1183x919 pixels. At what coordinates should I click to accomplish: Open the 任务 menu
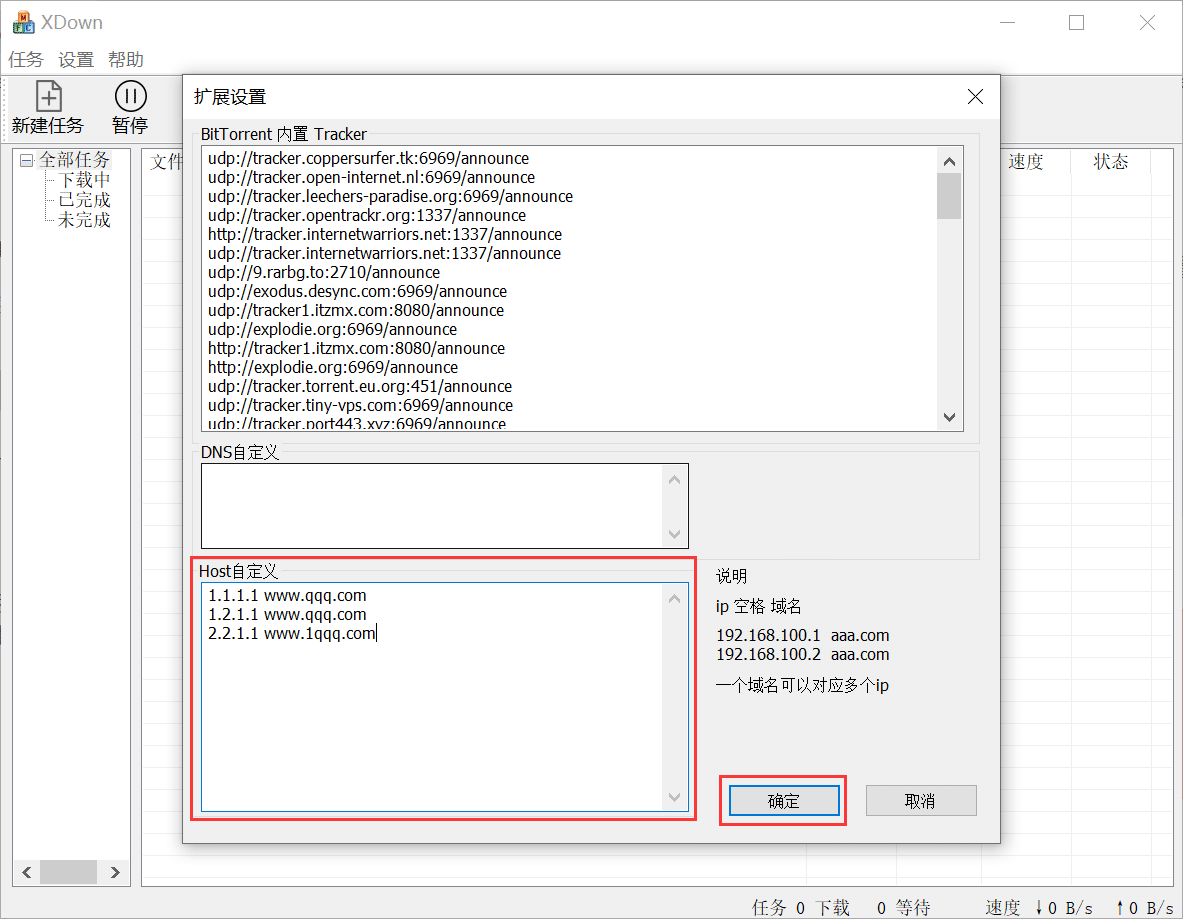[x=25, y=59]
